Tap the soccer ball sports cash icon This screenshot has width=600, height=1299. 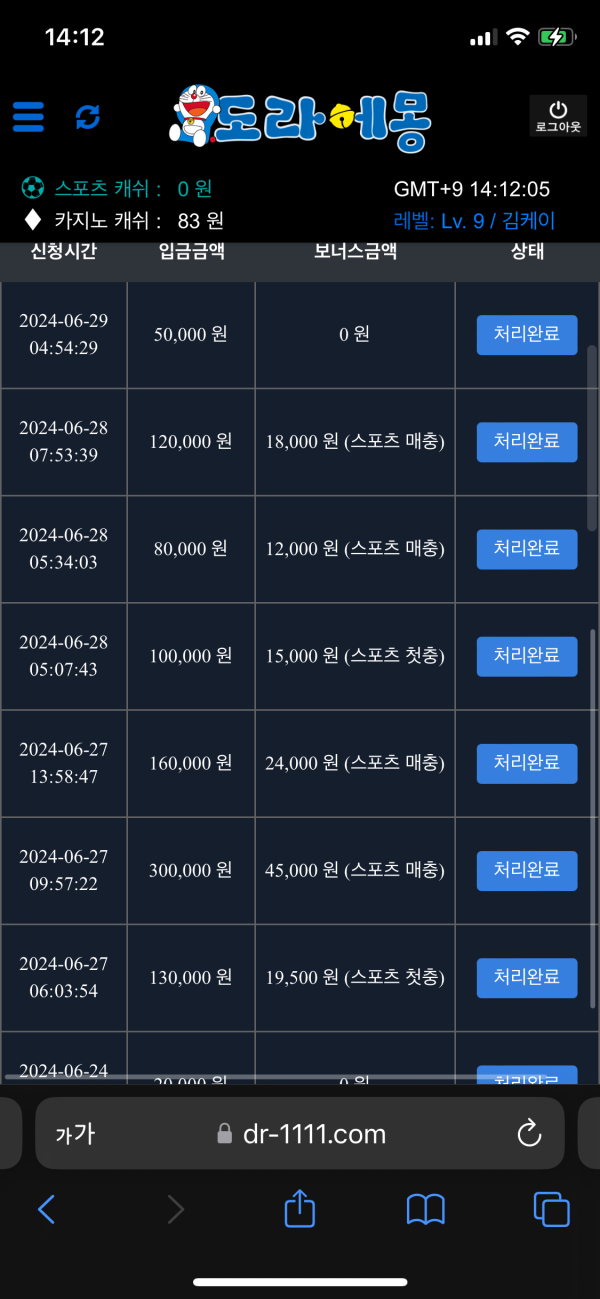[x=33, y=188]
